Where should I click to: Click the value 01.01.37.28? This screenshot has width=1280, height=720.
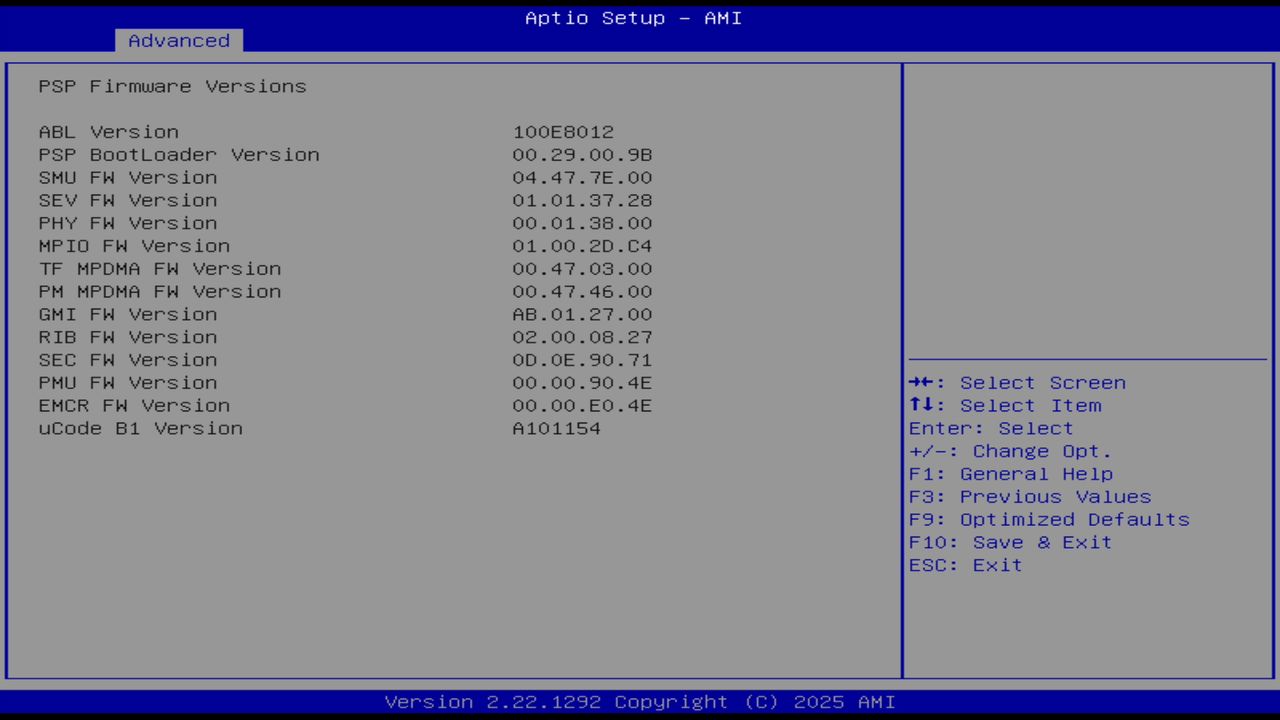[582, 200]
